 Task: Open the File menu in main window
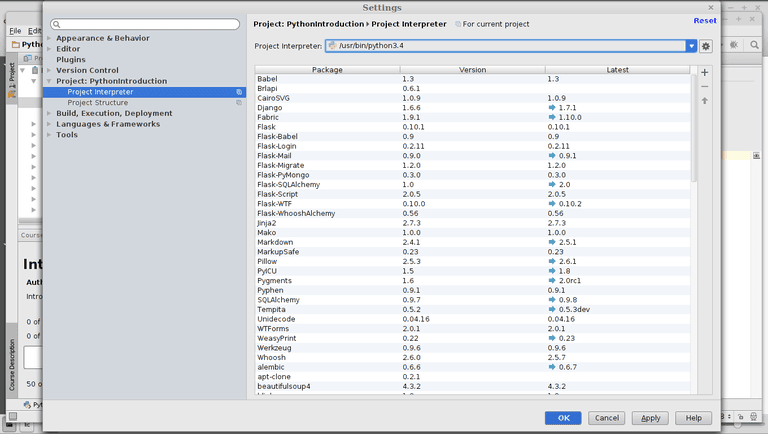coord(15,31)
